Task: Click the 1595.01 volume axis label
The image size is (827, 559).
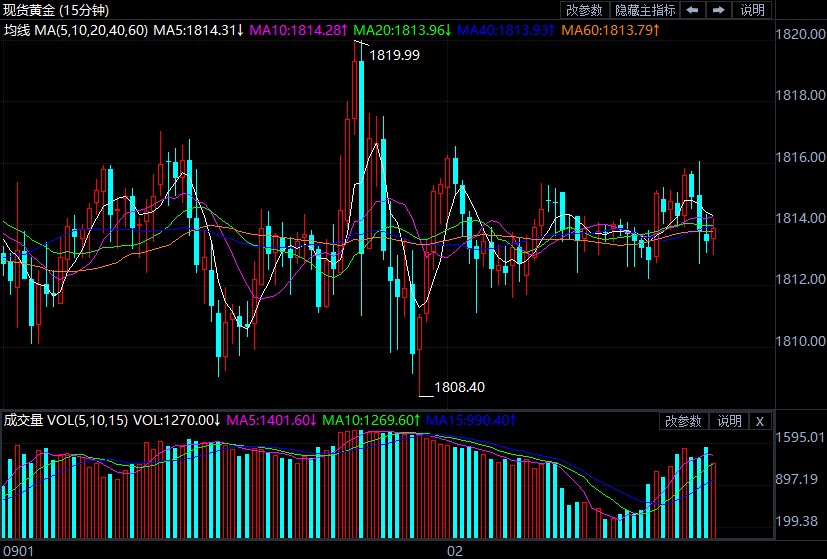Action: point(800,437)
